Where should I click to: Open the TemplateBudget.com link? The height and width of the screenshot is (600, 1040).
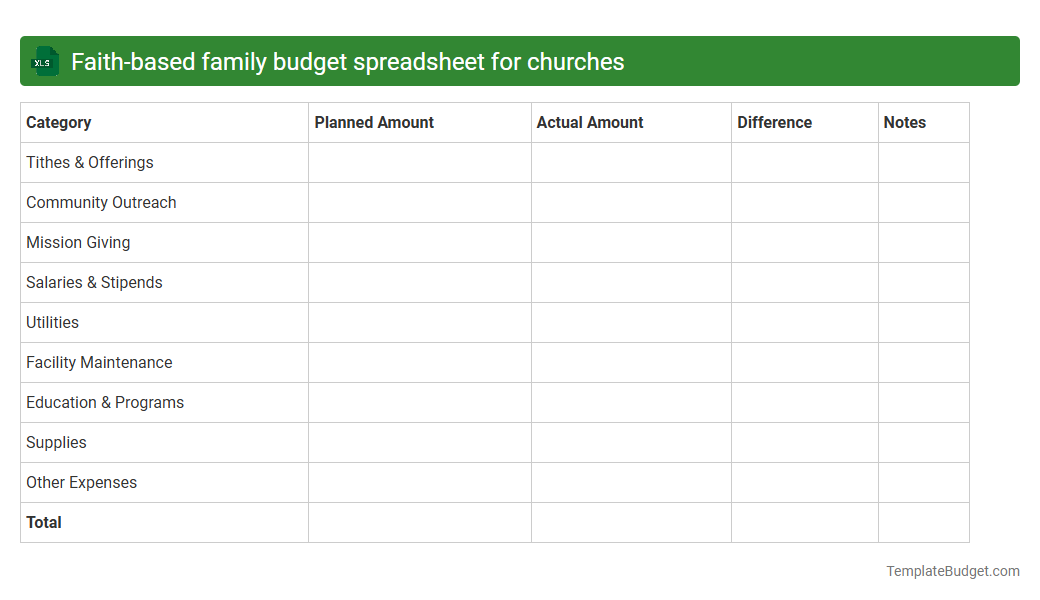pos(952,571)
